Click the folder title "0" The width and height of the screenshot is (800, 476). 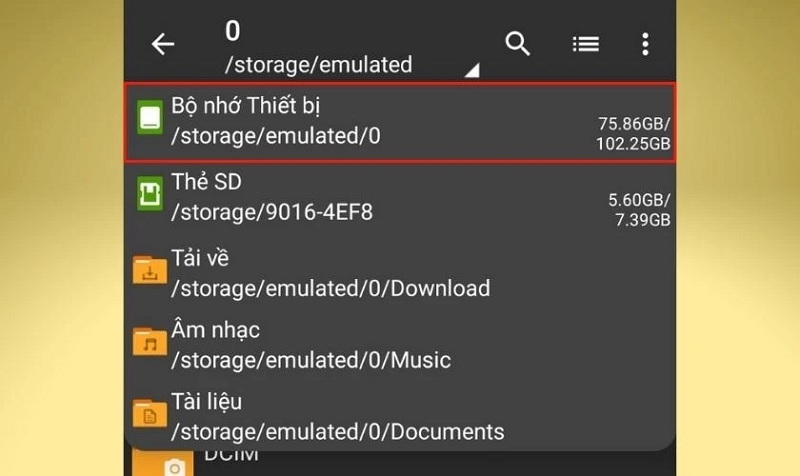click(233, 31)
